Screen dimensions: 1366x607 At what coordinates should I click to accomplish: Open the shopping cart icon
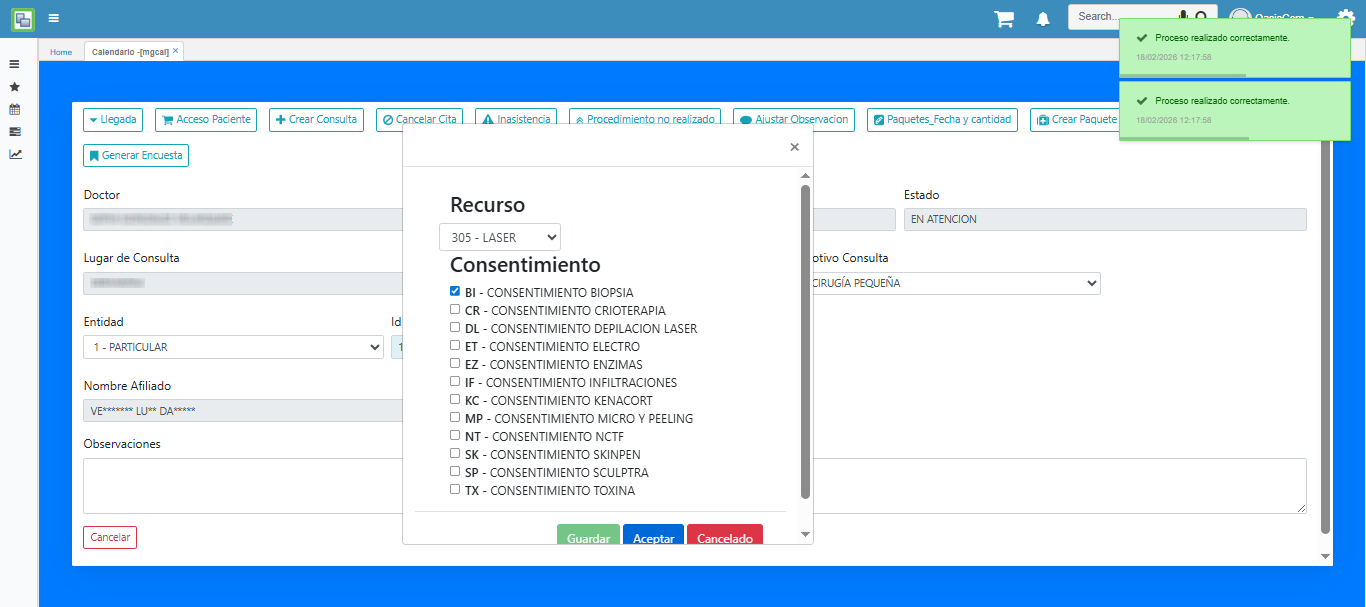[x=1003, y=19]
